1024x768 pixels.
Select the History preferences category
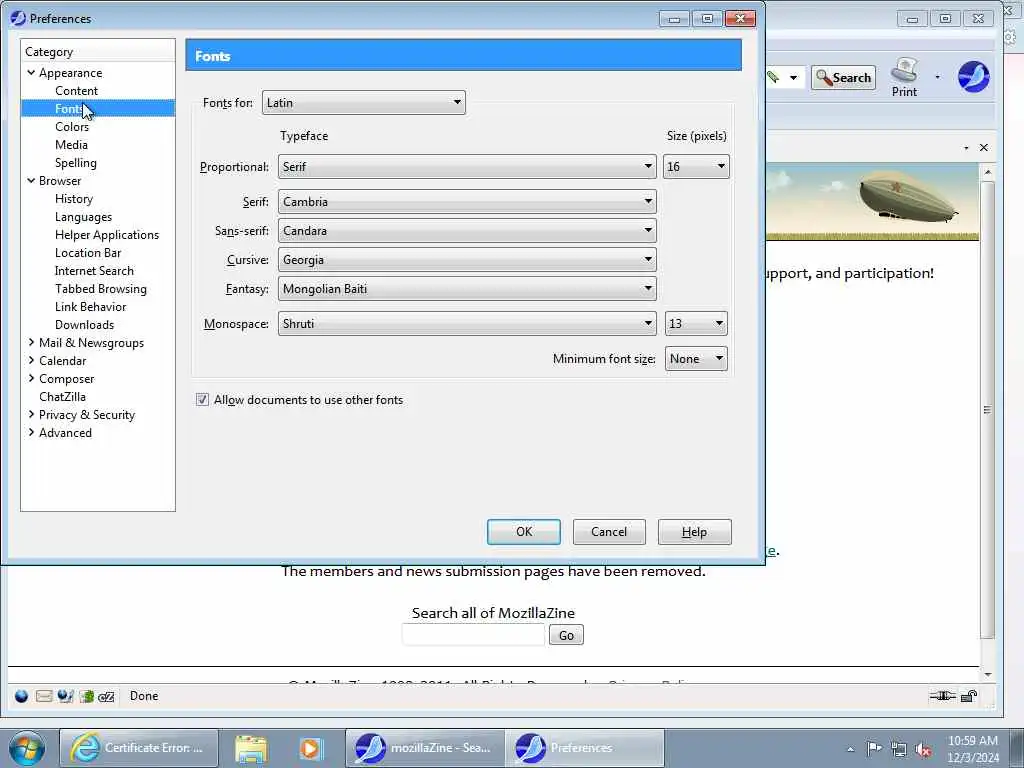pos(74,199)
